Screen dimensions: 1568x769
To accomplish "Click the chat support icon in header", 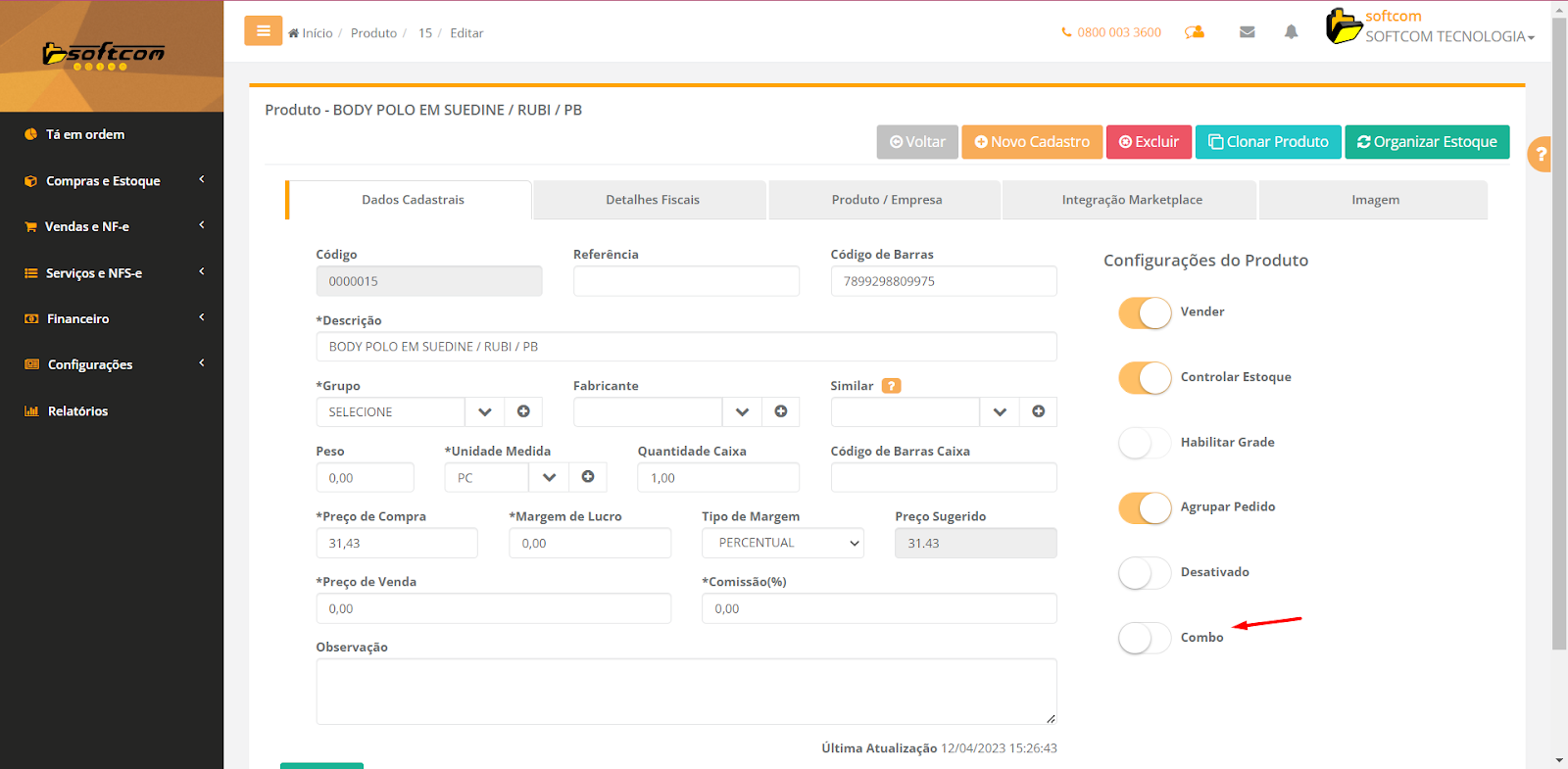I will 1194,32.
